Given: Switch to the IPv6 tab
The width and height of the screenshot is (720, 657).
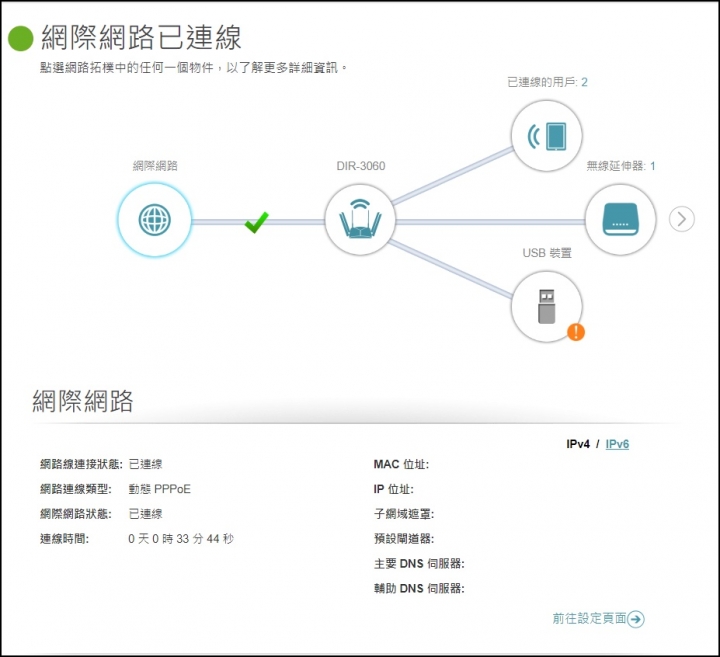Looking at the screenshot, I should [x=617, y=444].
